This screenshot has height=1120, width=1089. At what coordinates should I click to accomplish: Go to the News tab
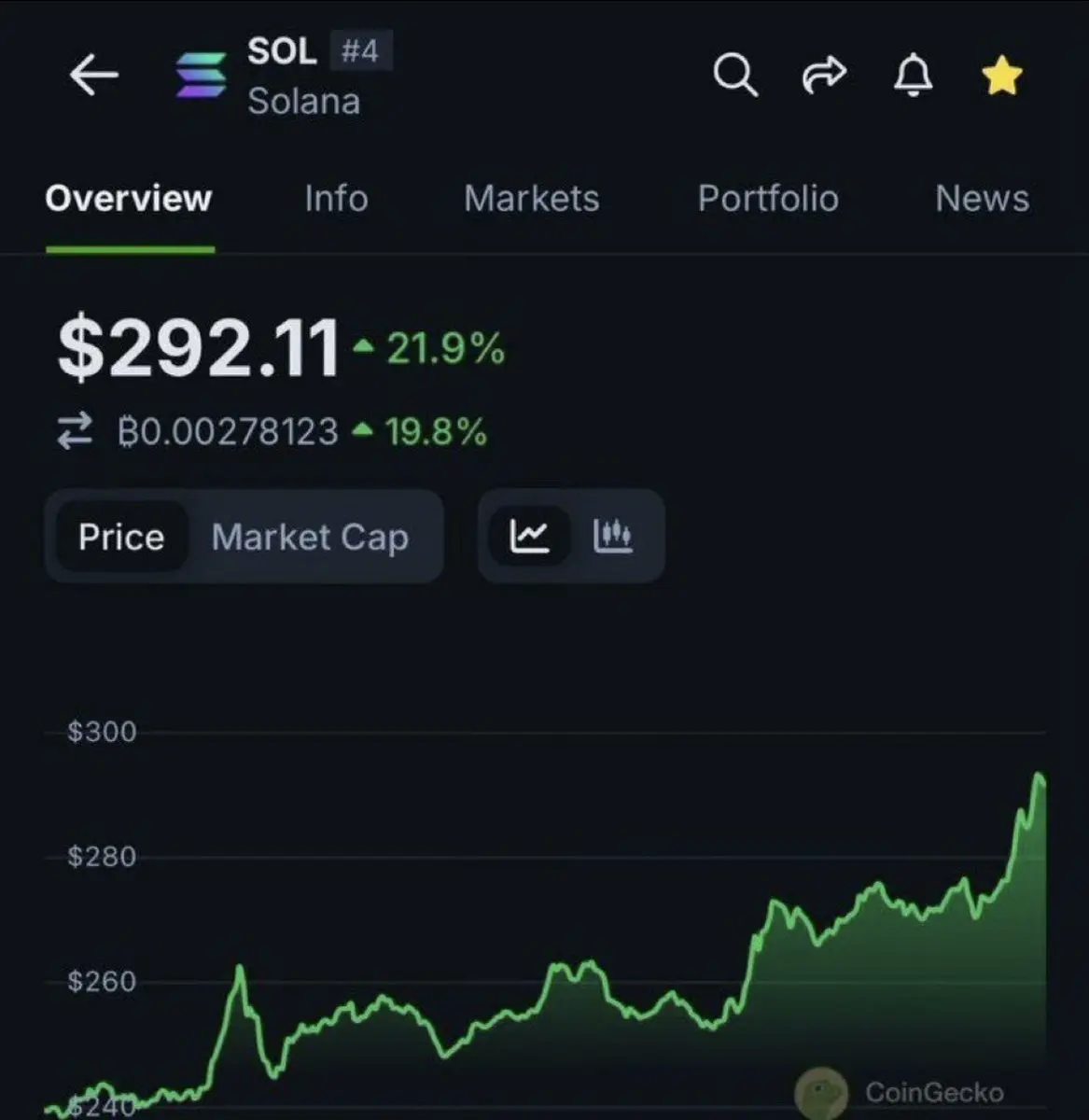983,199
